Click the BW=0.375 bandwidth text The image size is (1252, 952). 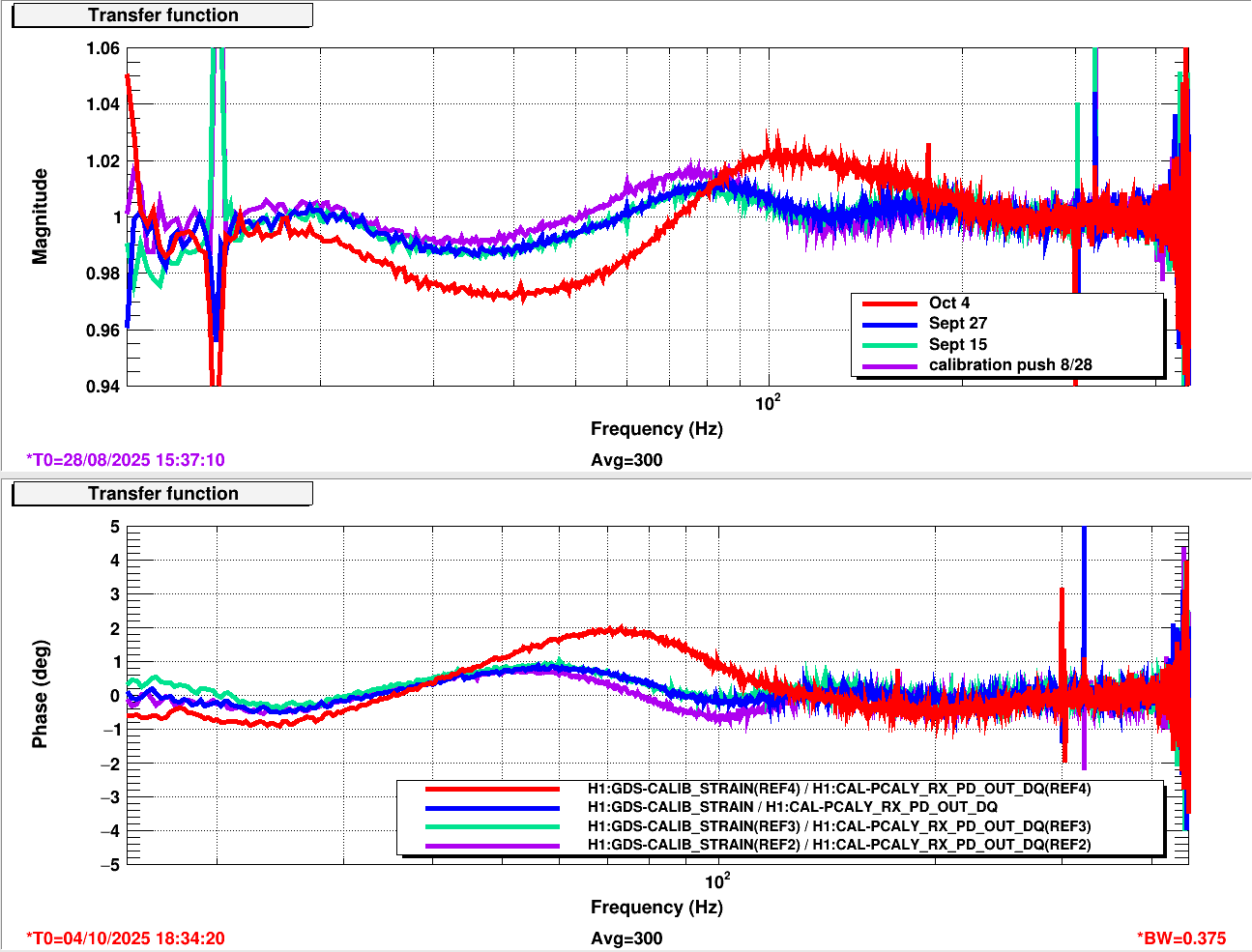tap(1180, 938)
